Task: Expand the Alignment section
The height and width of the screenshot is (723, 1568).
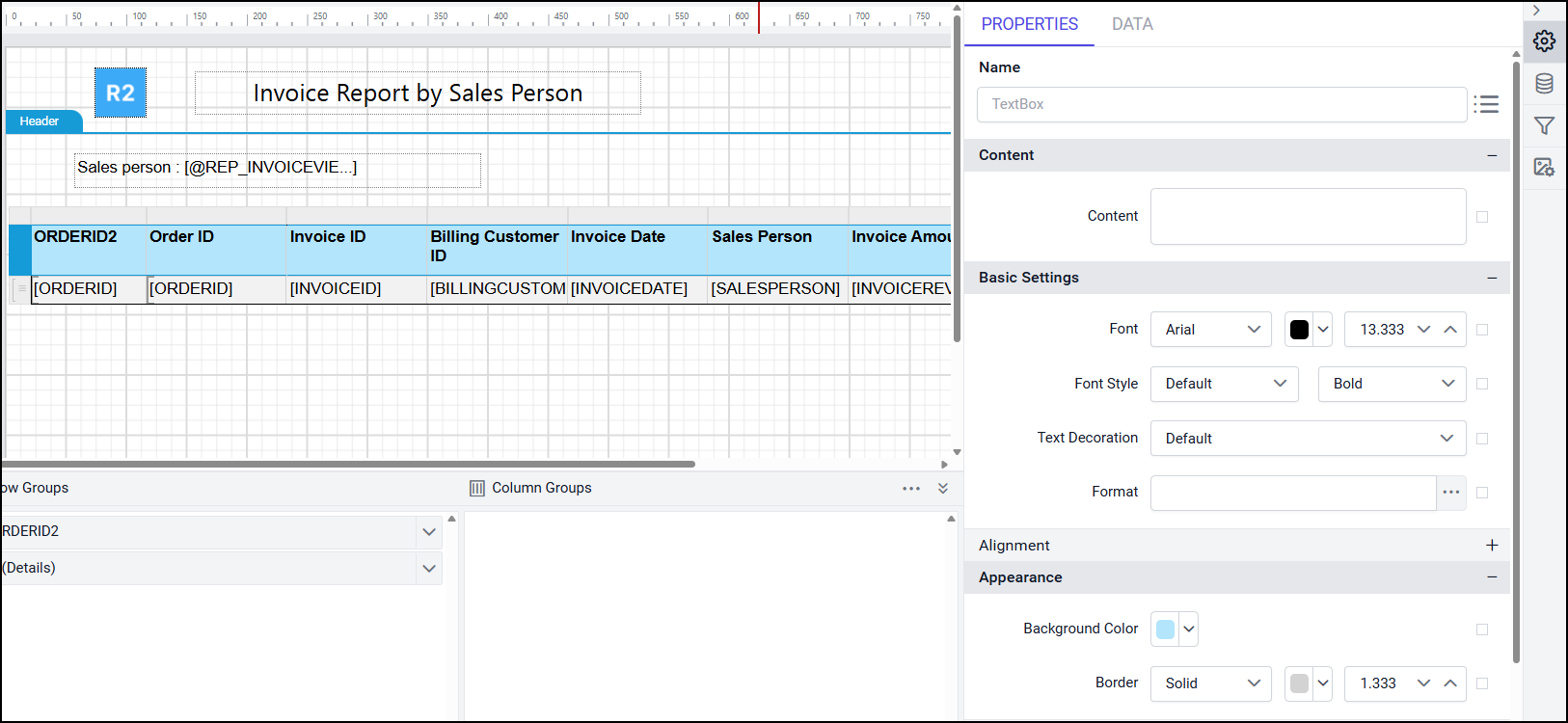Action: 1492,546
